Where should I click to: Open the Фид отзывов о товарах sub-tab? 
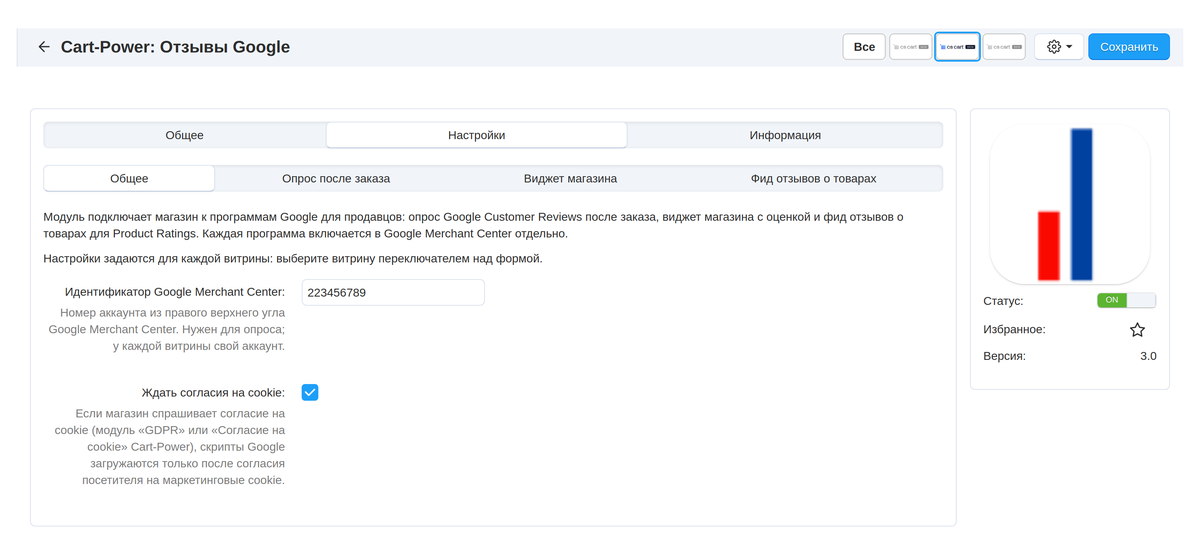click(813, 178)
